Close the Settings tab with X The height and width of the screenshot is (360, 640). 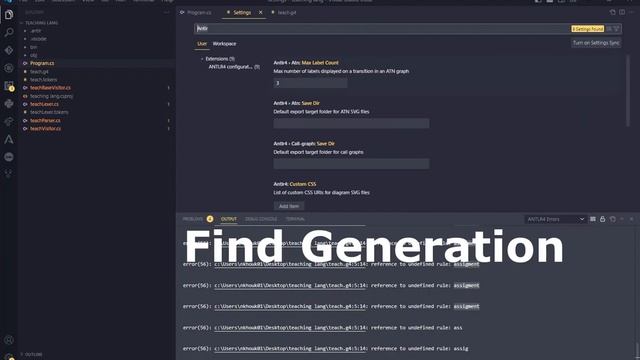(x=260, y=13)
